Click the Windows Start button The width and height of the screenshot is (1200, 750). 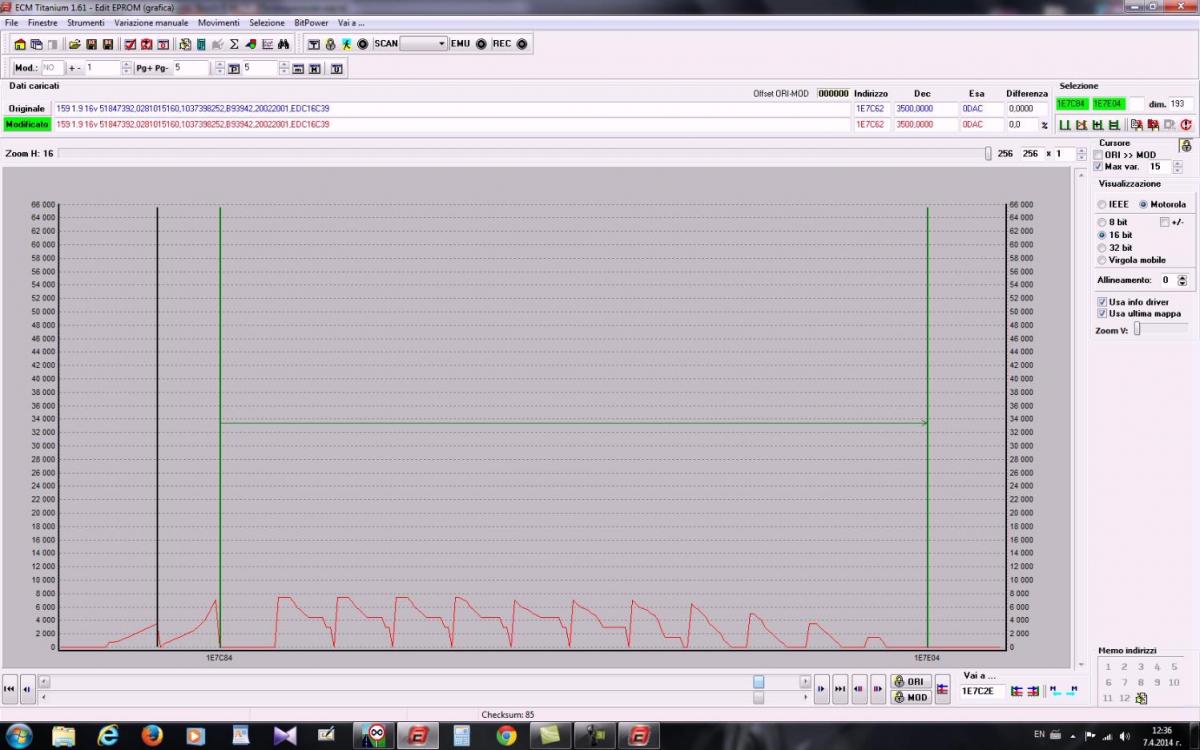[18, 735]
